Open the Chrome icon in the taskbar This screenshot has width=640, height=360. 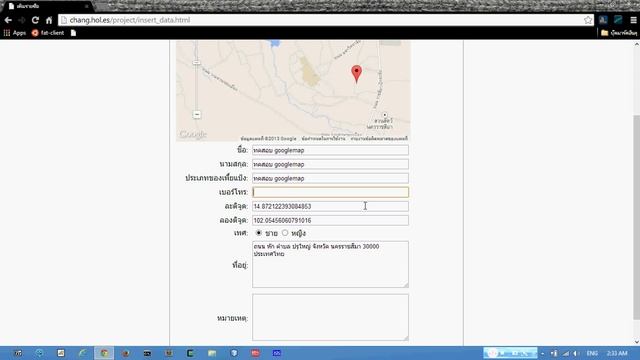tap(104, 353)
